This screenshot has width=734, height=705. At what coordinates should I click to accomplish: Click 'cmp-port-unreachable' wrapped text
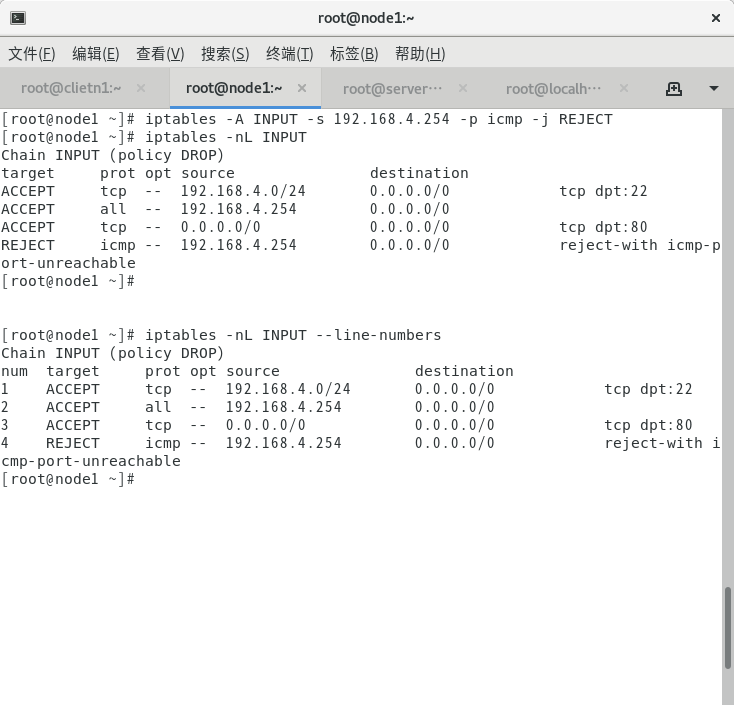click(91, 461)
